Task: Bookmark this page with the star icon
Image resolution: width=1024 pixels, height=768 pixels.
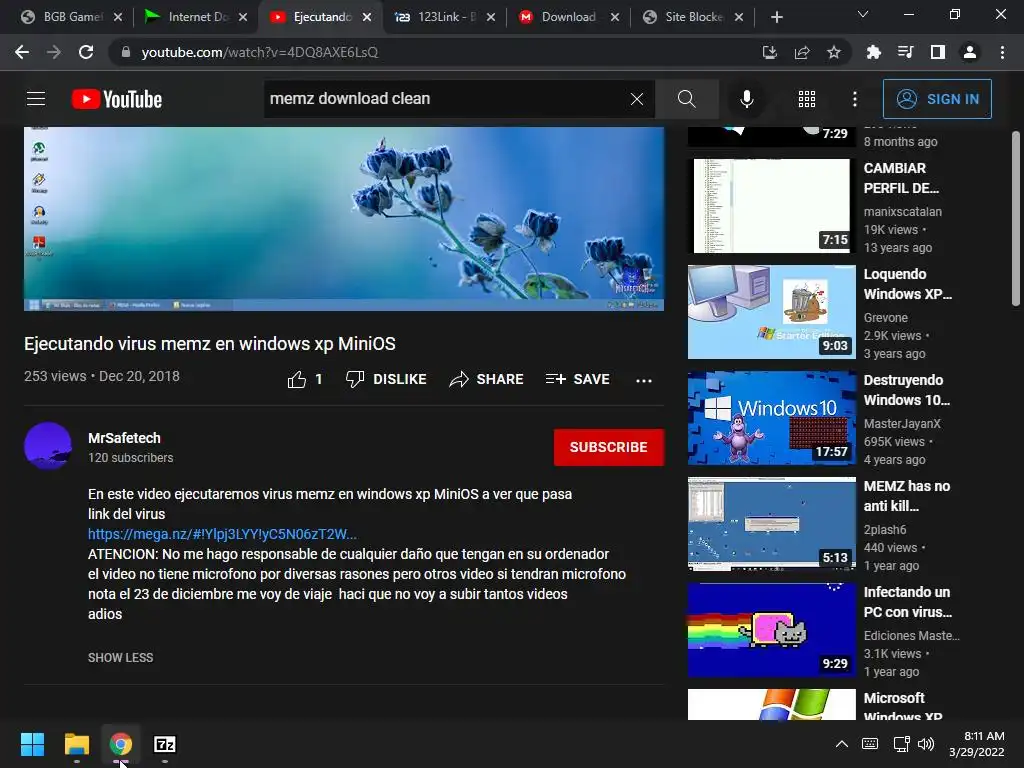Action: point(833,52)
